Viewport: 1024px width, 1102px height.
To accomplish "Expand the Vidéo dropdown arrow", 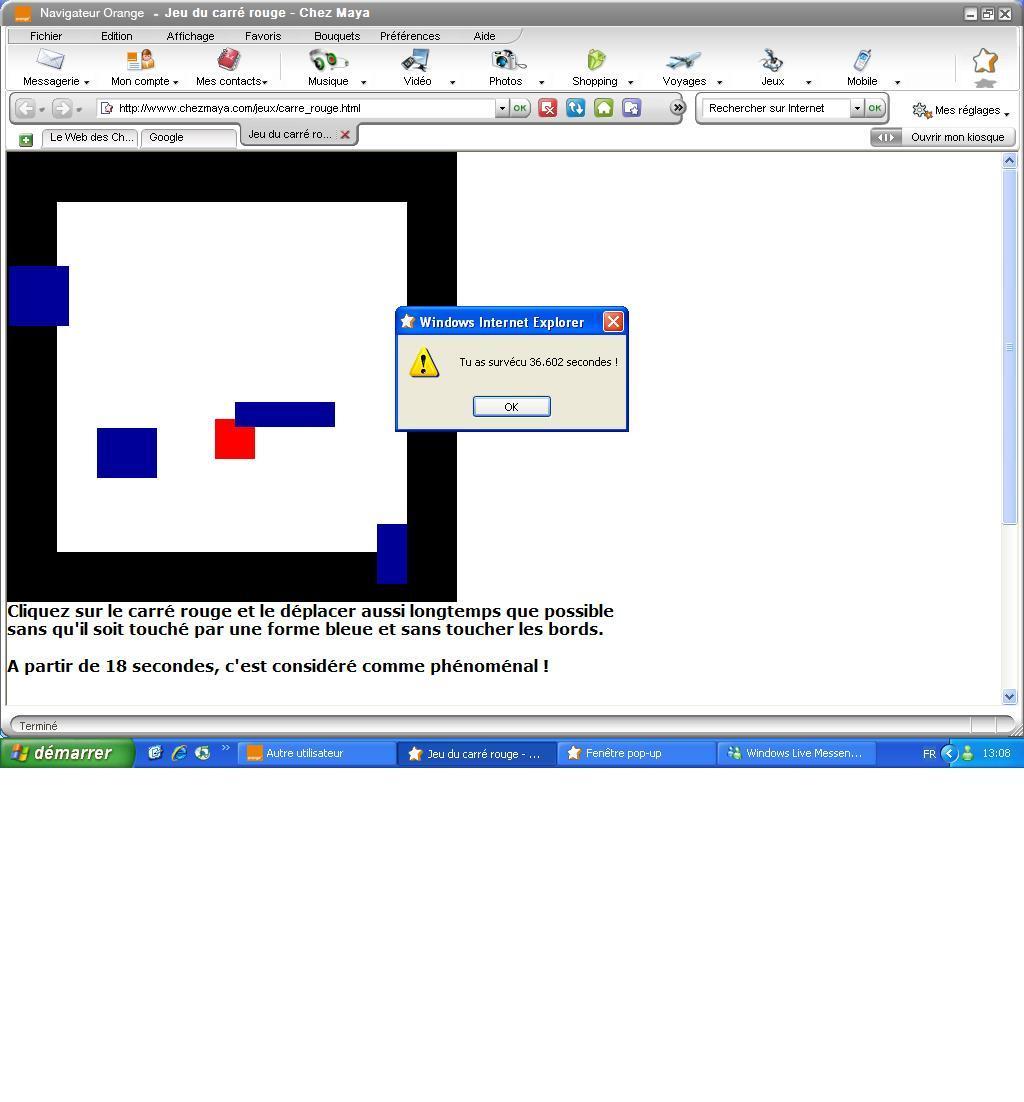I will (452, 82).
